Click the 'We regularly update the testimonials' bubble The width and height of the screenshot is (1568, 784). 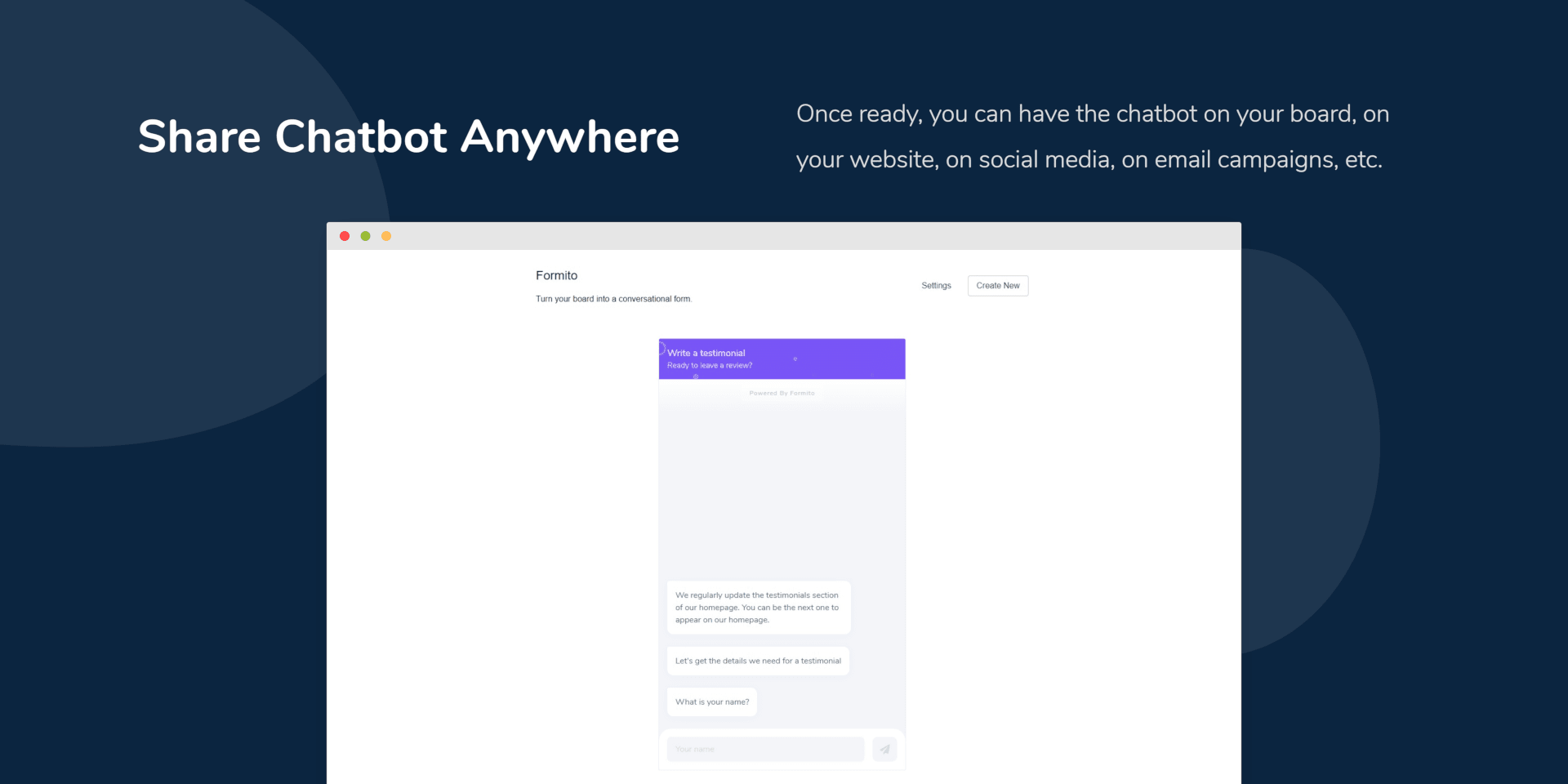[759, 608]
